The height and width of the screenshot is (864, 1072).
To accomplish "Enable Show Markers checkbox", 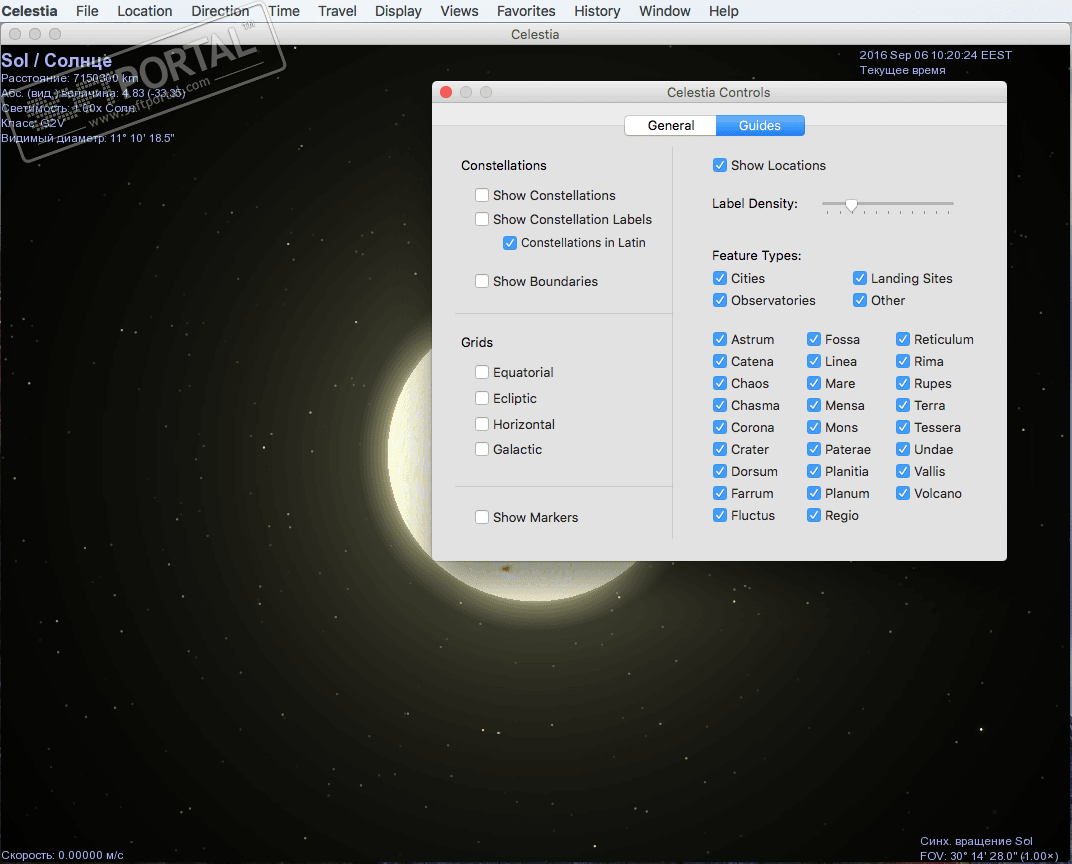I will 482,518.
